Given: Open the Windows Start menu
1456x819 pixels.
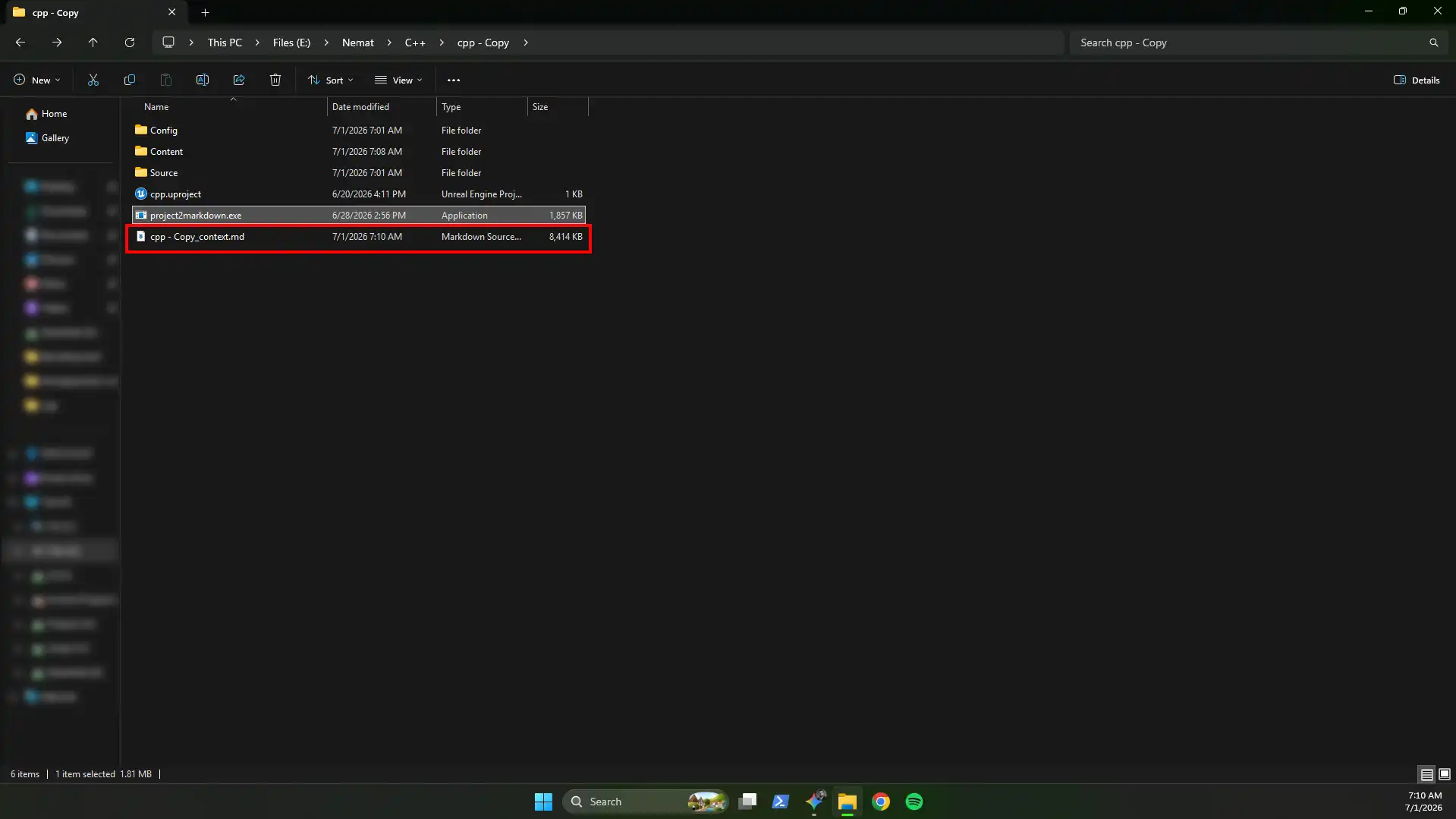Looking at the screenshot, I should [x=543, y=802].
